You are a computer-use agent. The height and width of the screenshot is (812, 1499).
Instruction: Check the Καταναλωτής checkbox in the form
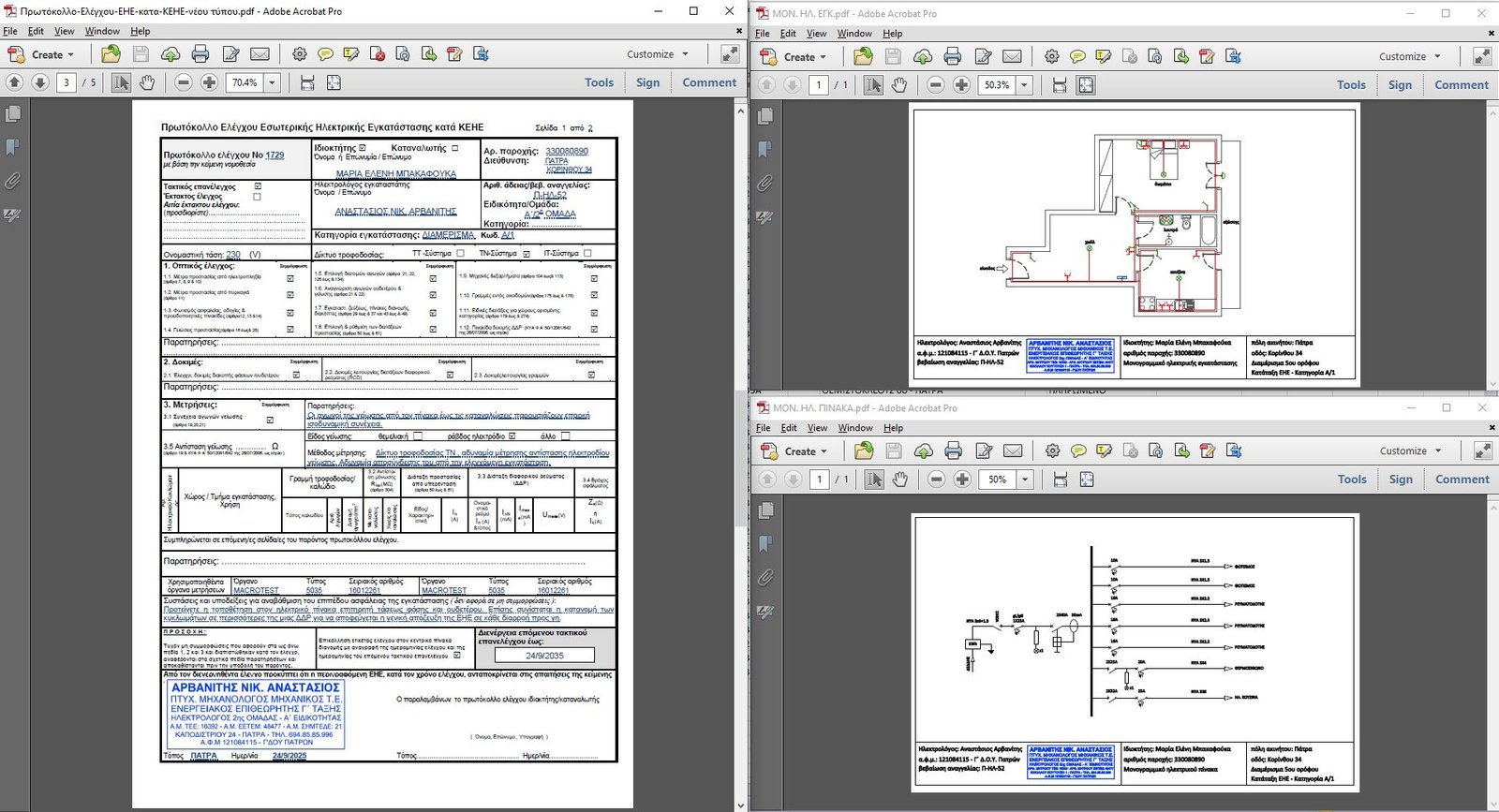455,148
